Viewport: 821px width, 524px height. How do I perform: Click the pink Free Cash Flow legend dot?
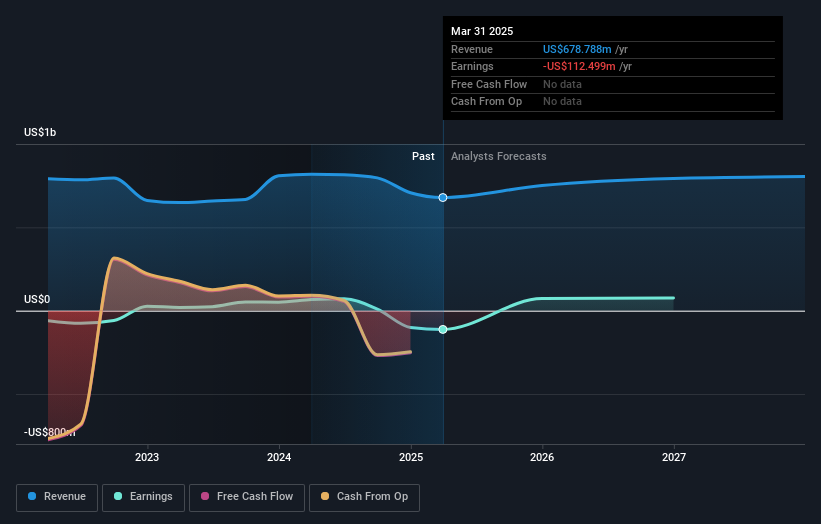[x=205, y=496]
